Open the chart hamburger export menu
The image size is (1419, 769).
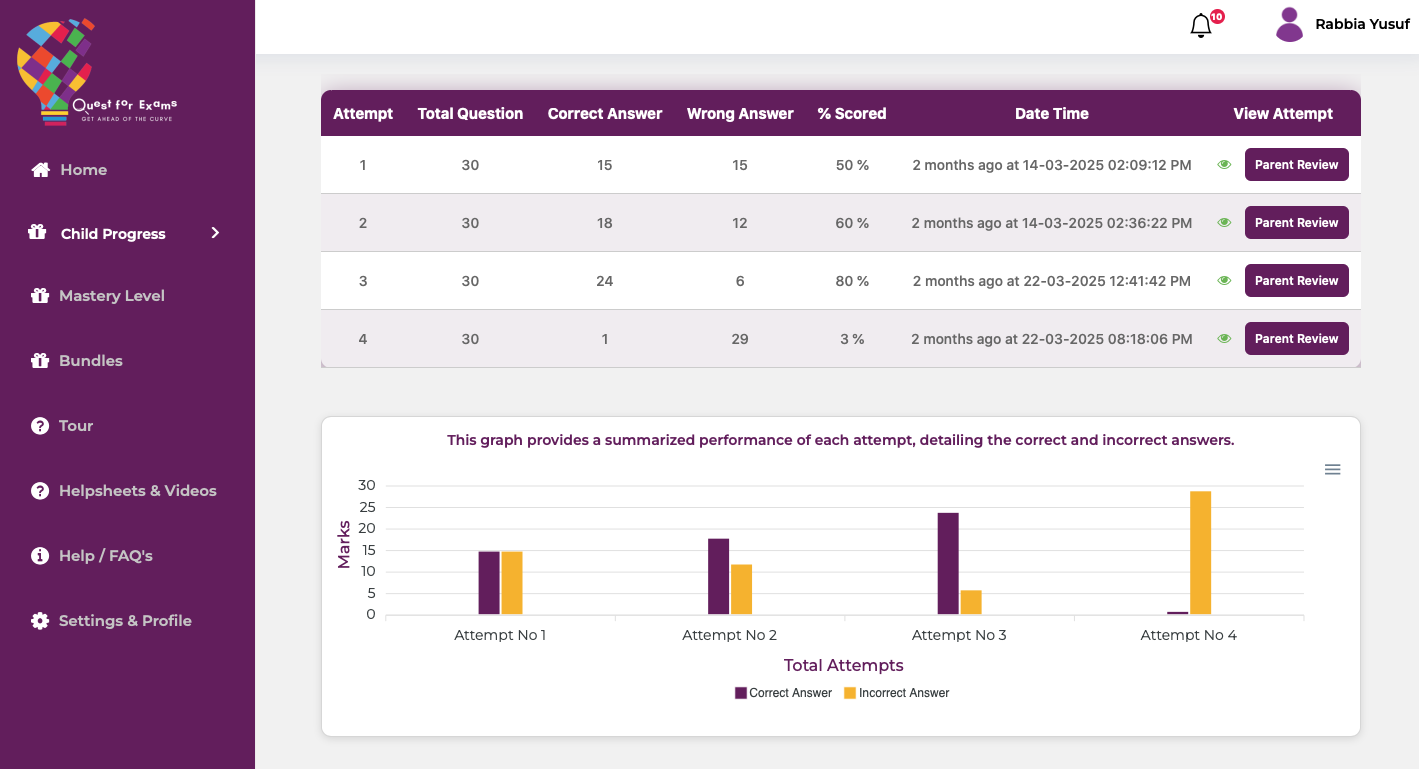coord(1332,470)
